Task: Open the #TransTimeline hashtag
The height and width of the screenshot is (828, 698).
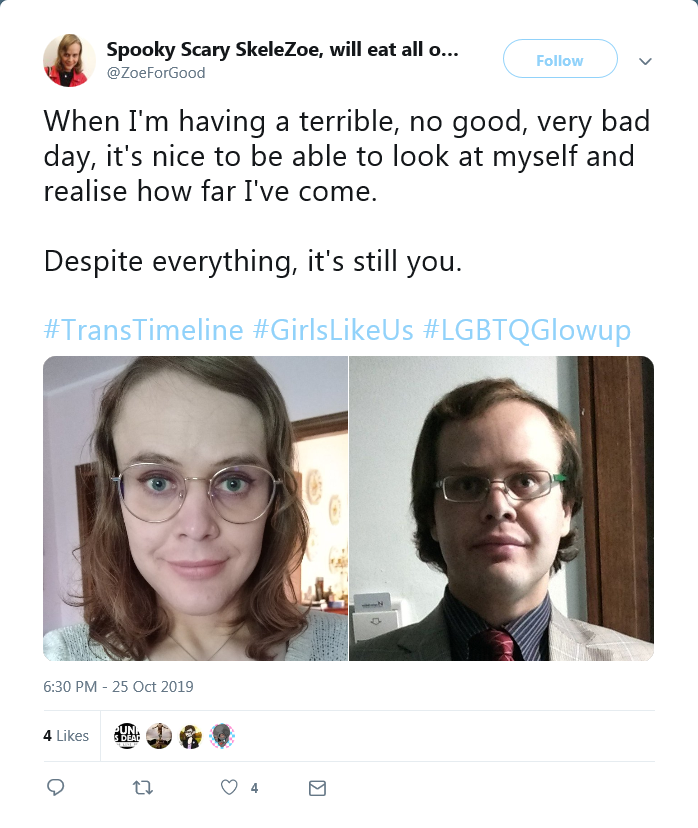Action: pos(143,330)
